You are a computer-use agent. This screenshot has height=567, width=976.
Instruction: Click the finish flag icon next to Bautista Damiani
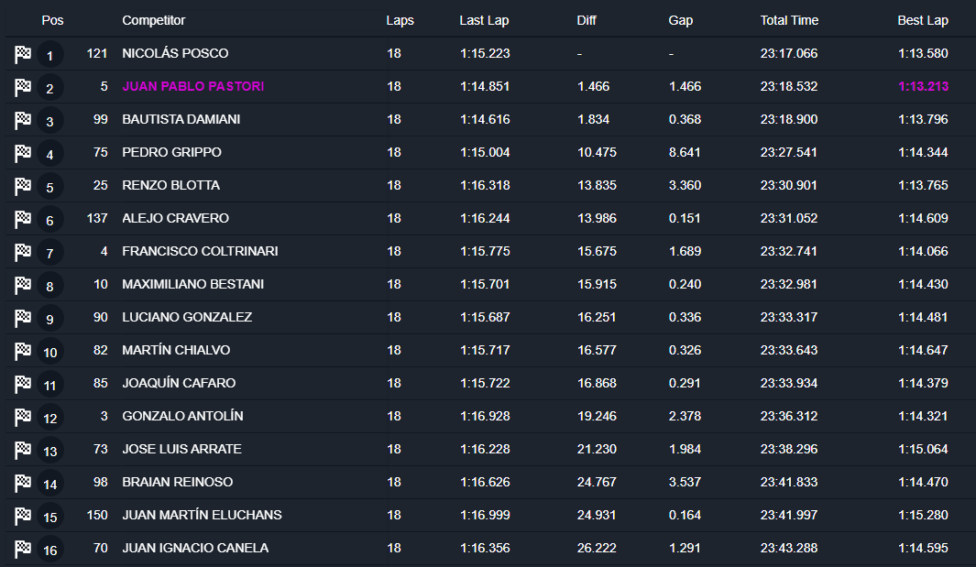(23, 121)
